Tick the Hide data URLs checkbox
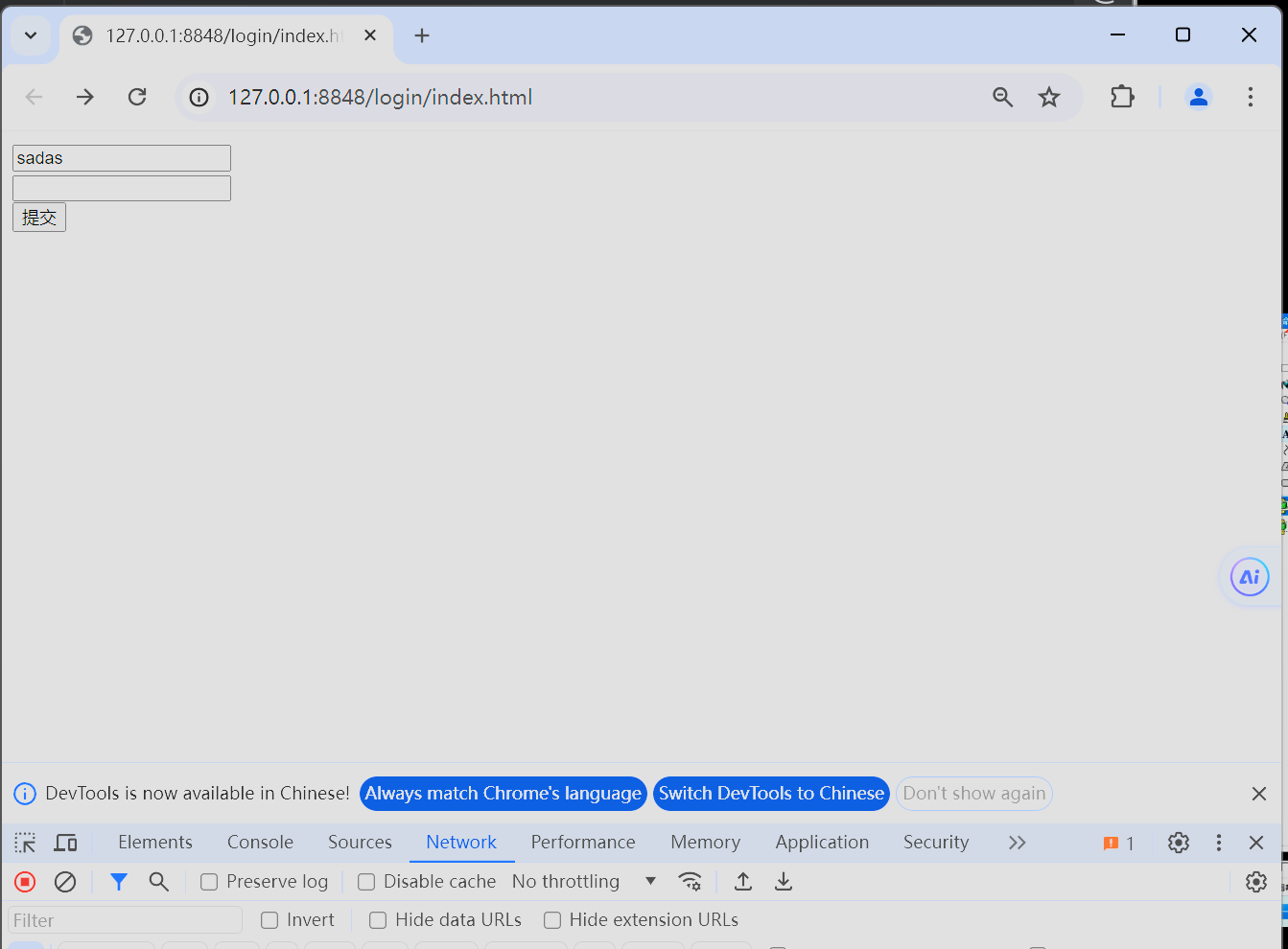Image resolution: width=1288 pixels, height=949 pixels. [378, 920]
